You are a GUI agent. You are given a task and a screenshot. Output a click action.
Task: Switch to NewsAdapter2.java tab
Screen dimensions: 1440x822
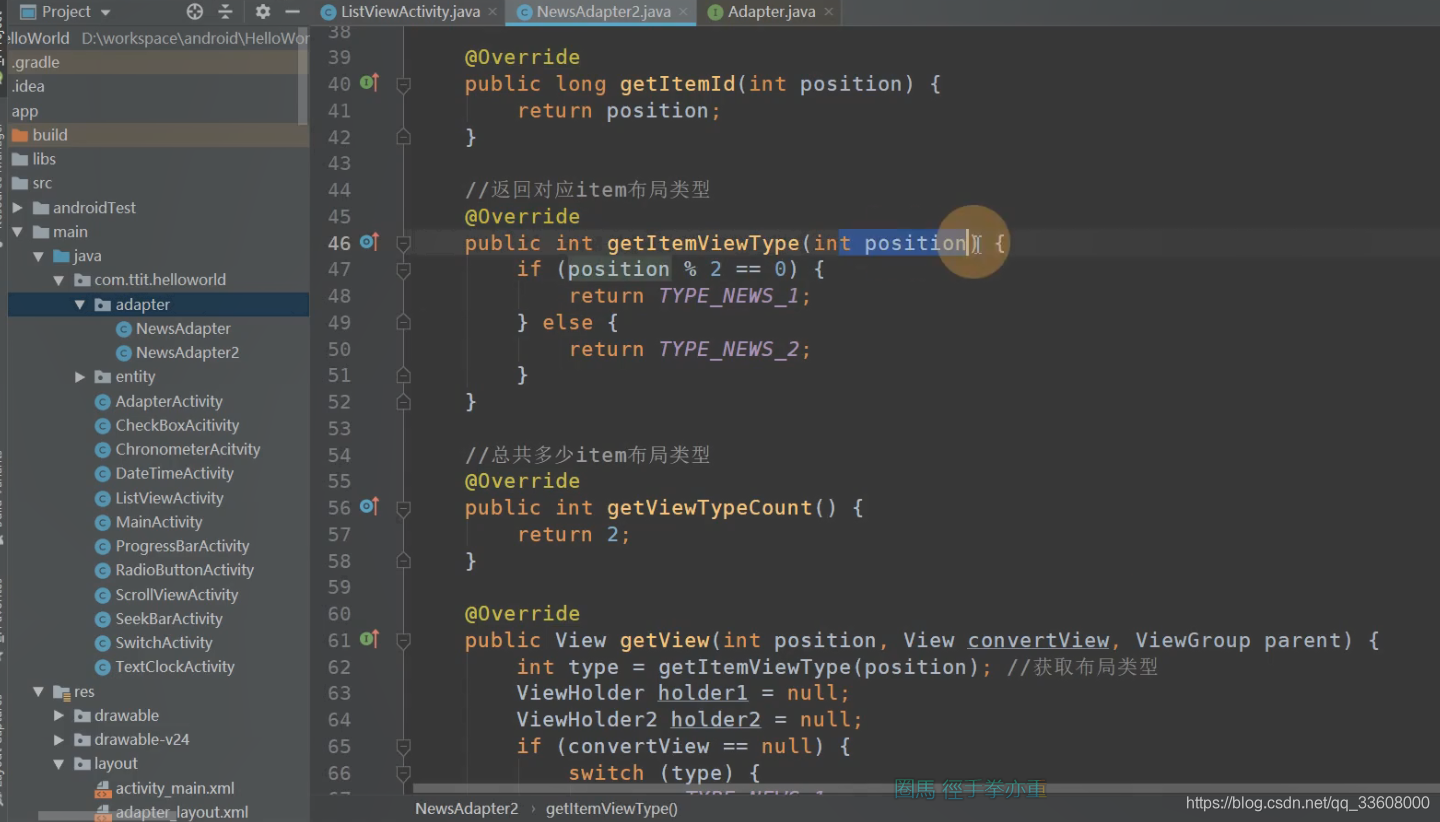(603, 12)
